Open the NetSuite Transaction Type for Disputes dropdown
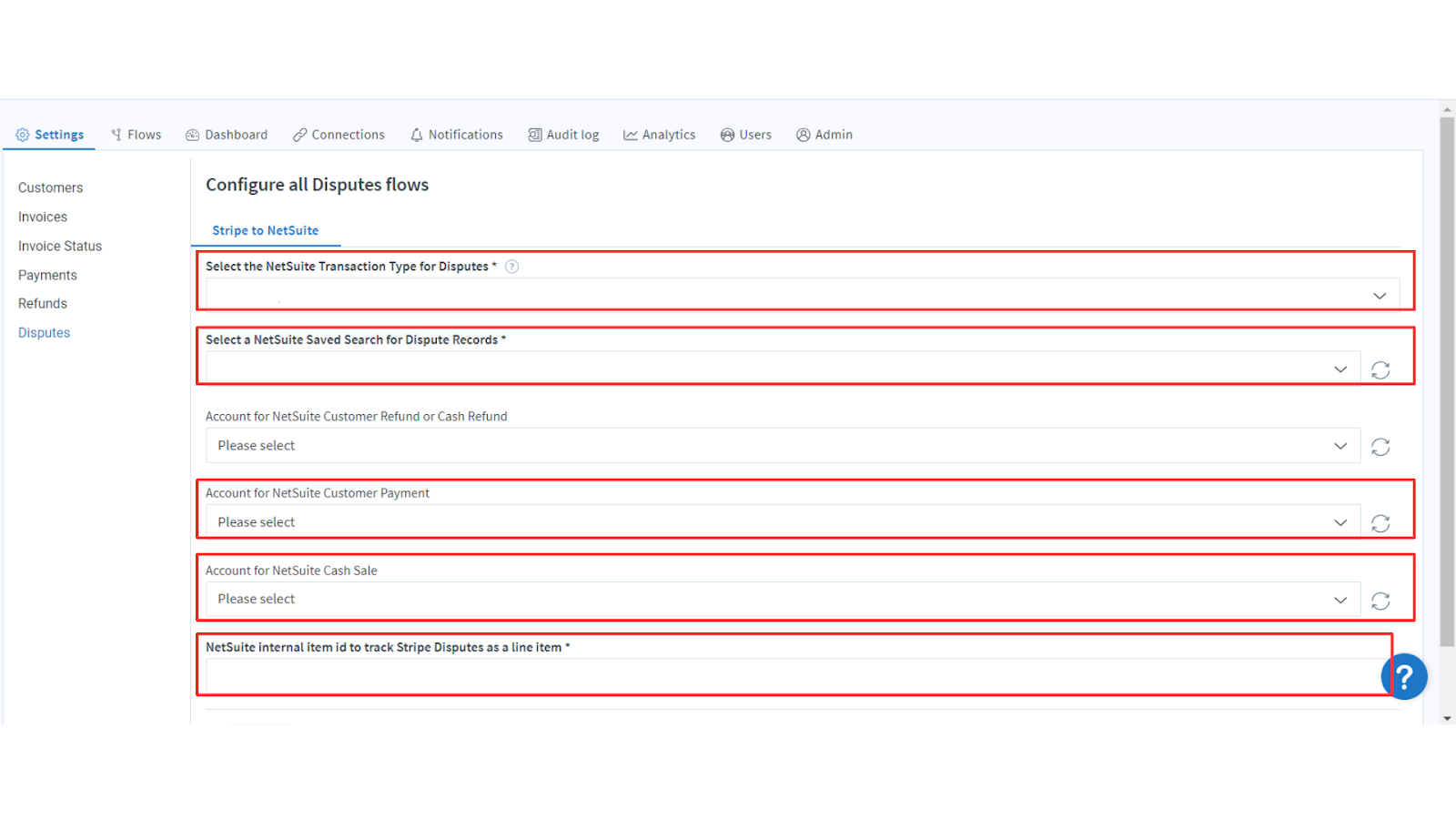The width and height of the screenshot is (1456, 819). [803, 295]
